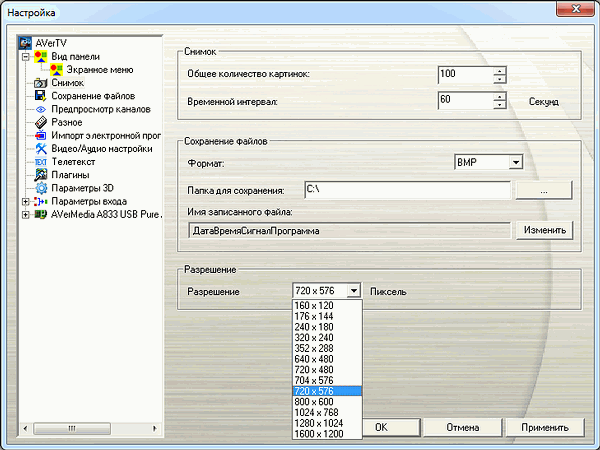Open Видео/Аудио настройки in the tree
The height and width of the screenshot is (450, 600).
click(x=102, y=148)
